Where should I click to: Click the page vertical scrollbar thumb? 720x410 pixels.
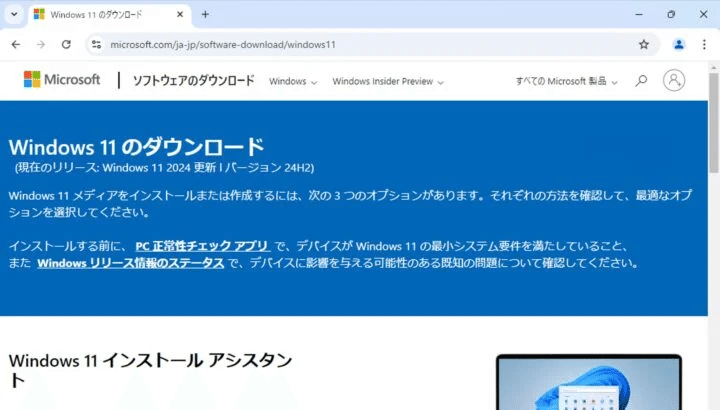pyautogui.click(x=714, y=123)
